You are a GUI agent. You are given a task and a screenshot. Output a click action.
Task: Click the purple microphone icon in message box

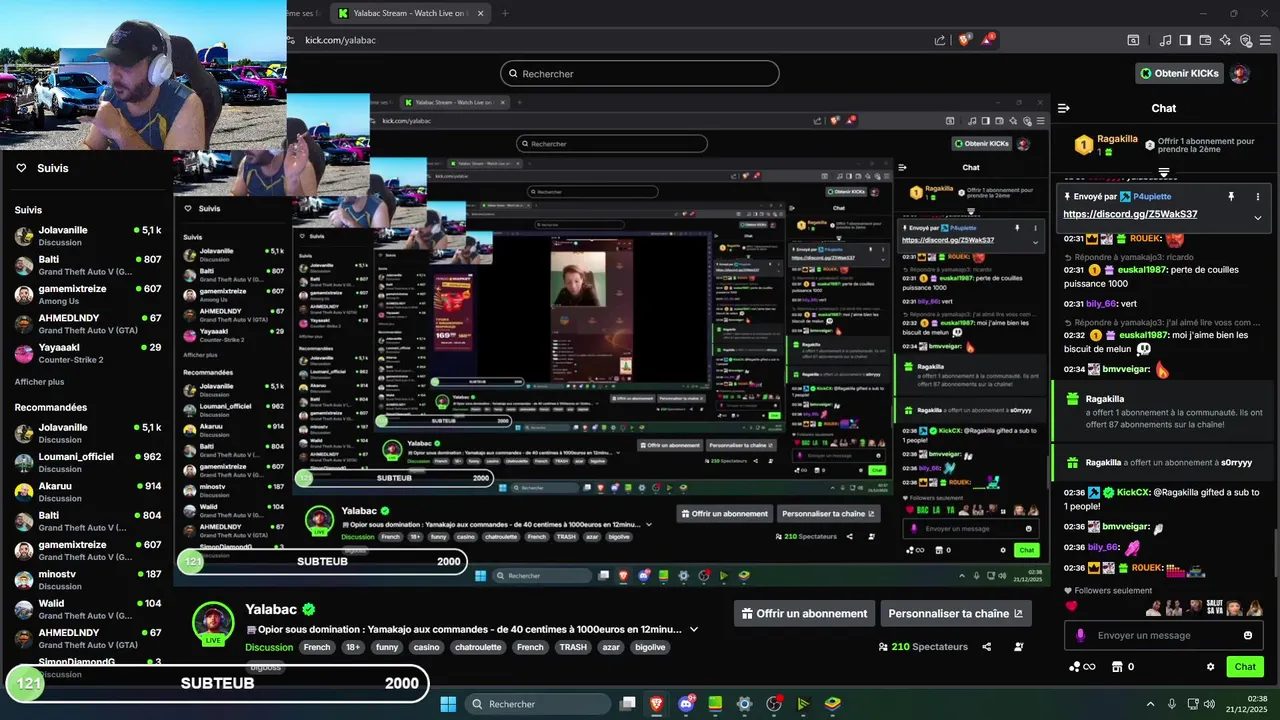tap(1080, 635)
